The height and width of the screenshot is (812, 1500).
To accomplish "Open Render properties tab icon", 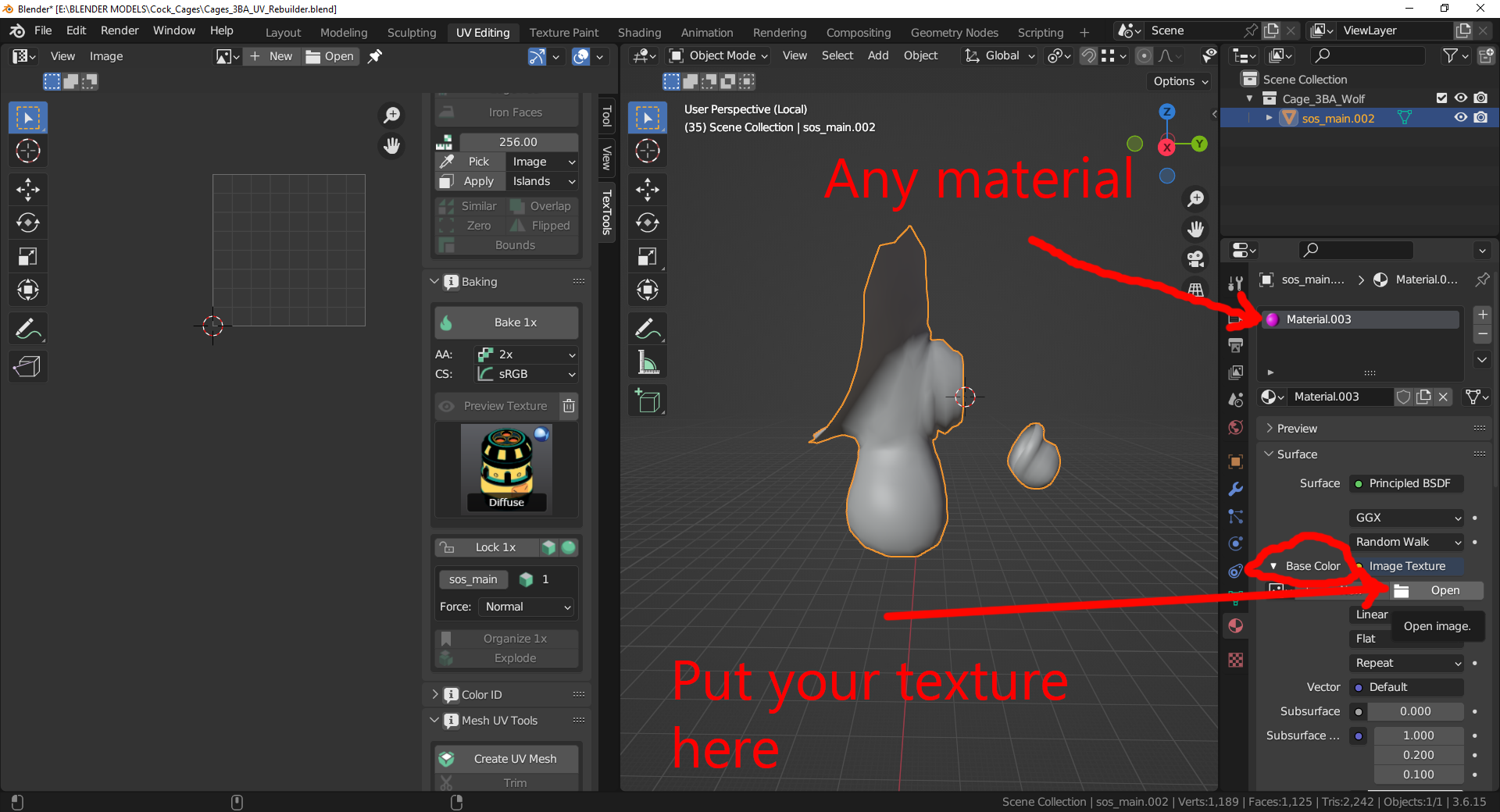I will (1235, 319).
